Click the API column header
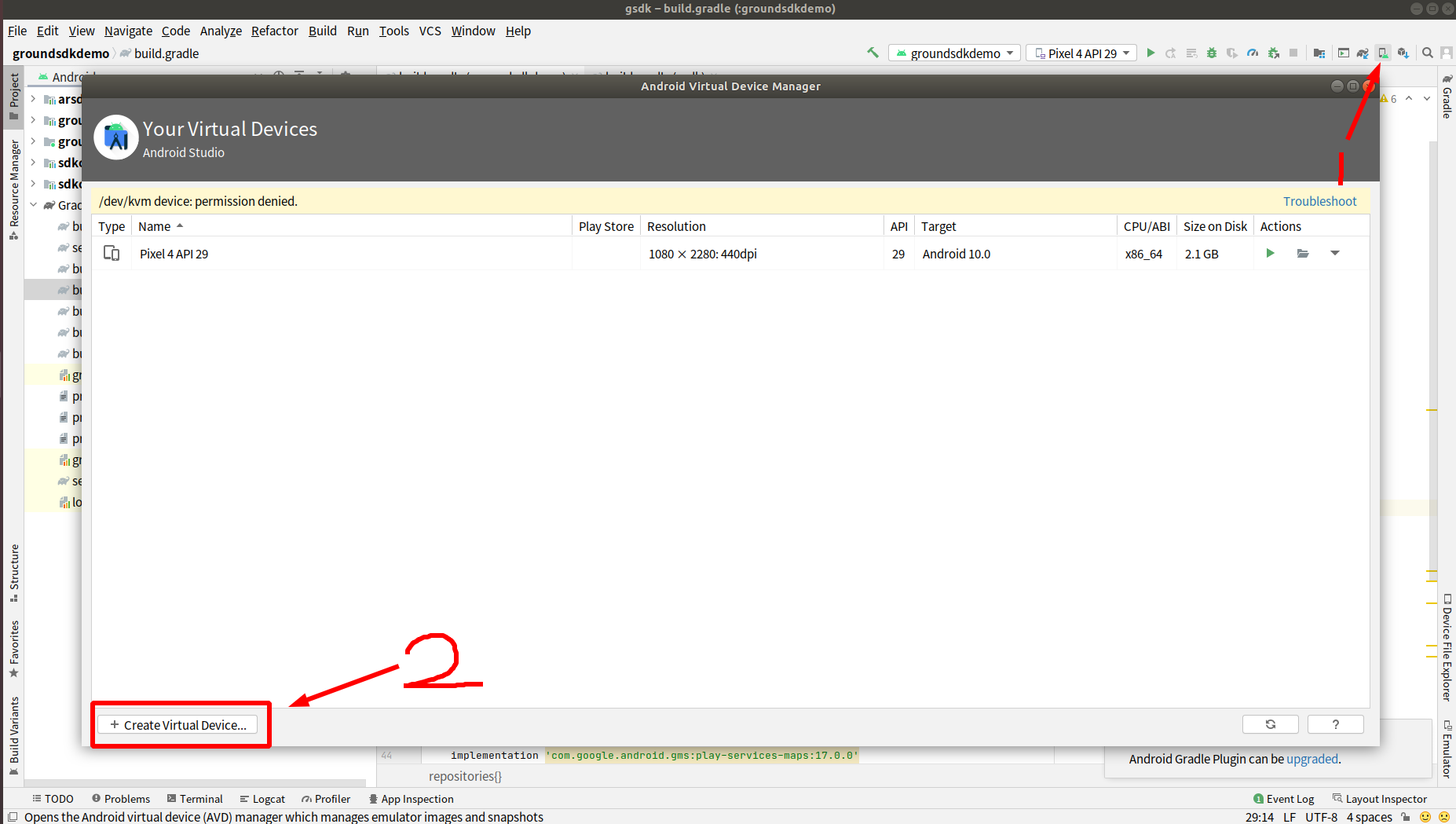 tap(898, 226)
